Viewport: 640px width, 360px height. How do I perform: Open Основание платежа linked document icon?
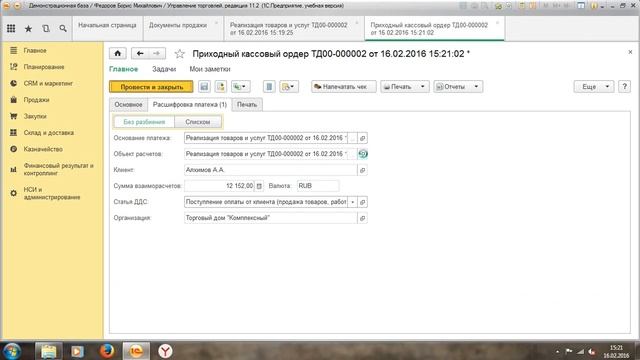362,138
